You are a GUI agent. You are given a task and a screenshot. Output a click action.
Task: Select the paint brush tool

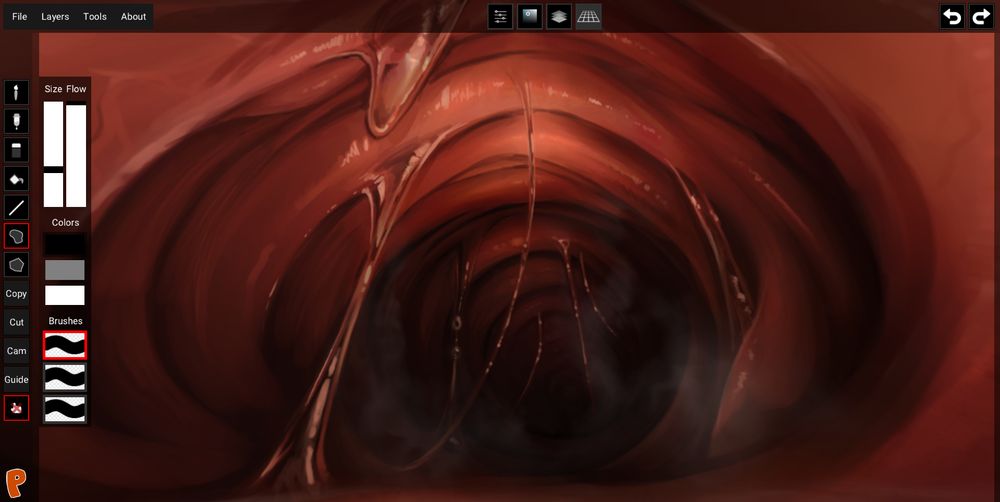(x=16, y=92)
